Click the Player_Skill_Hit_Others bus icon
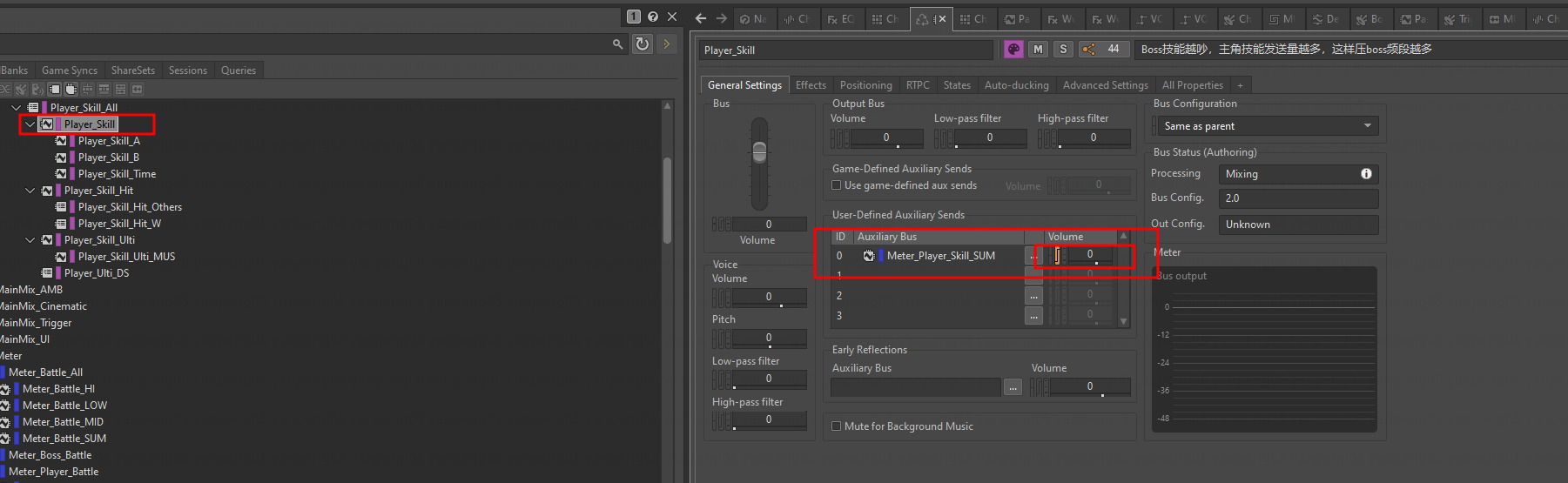The image size is (1568, 483). click(61, 207)
